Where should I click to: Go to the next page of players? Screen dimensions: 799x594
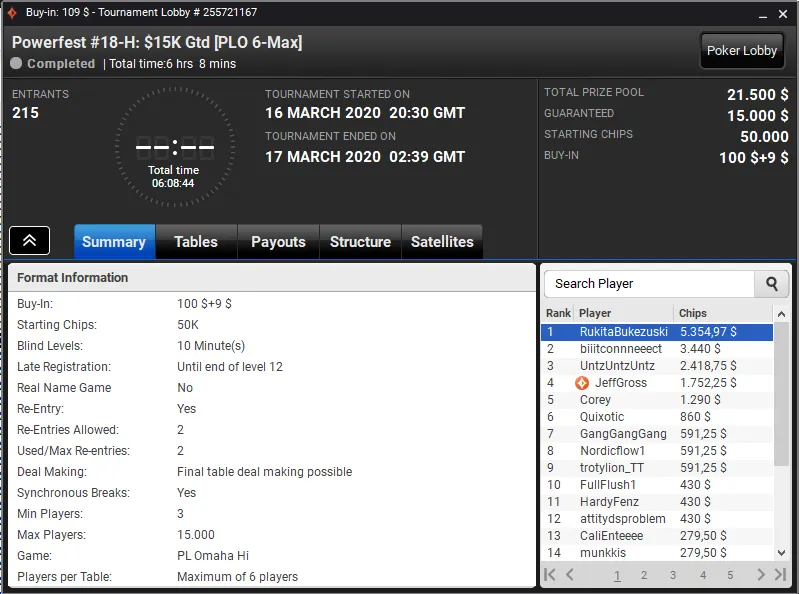(x=760, y=575)
